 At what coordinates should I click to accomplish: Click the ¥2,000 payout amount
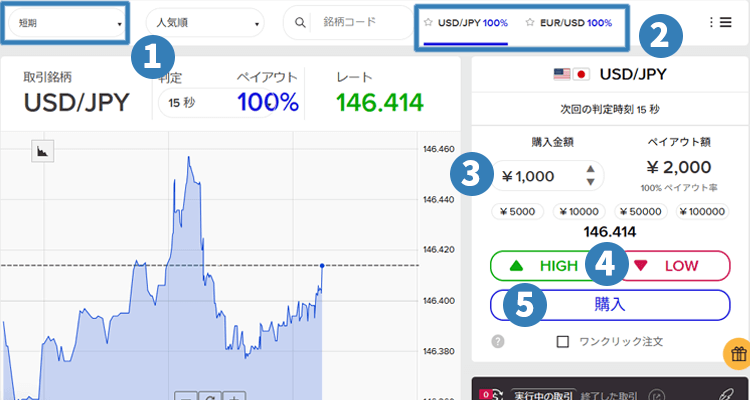(x=679, y=167)
